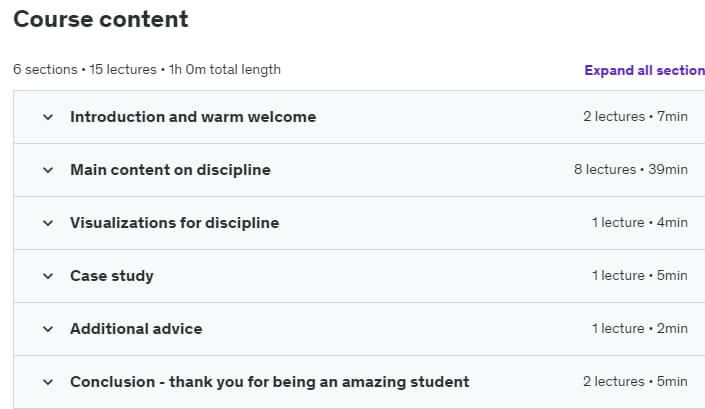
Task: Toggle the chevron next to Main content on discipline
Action: (x=48, y=170)
